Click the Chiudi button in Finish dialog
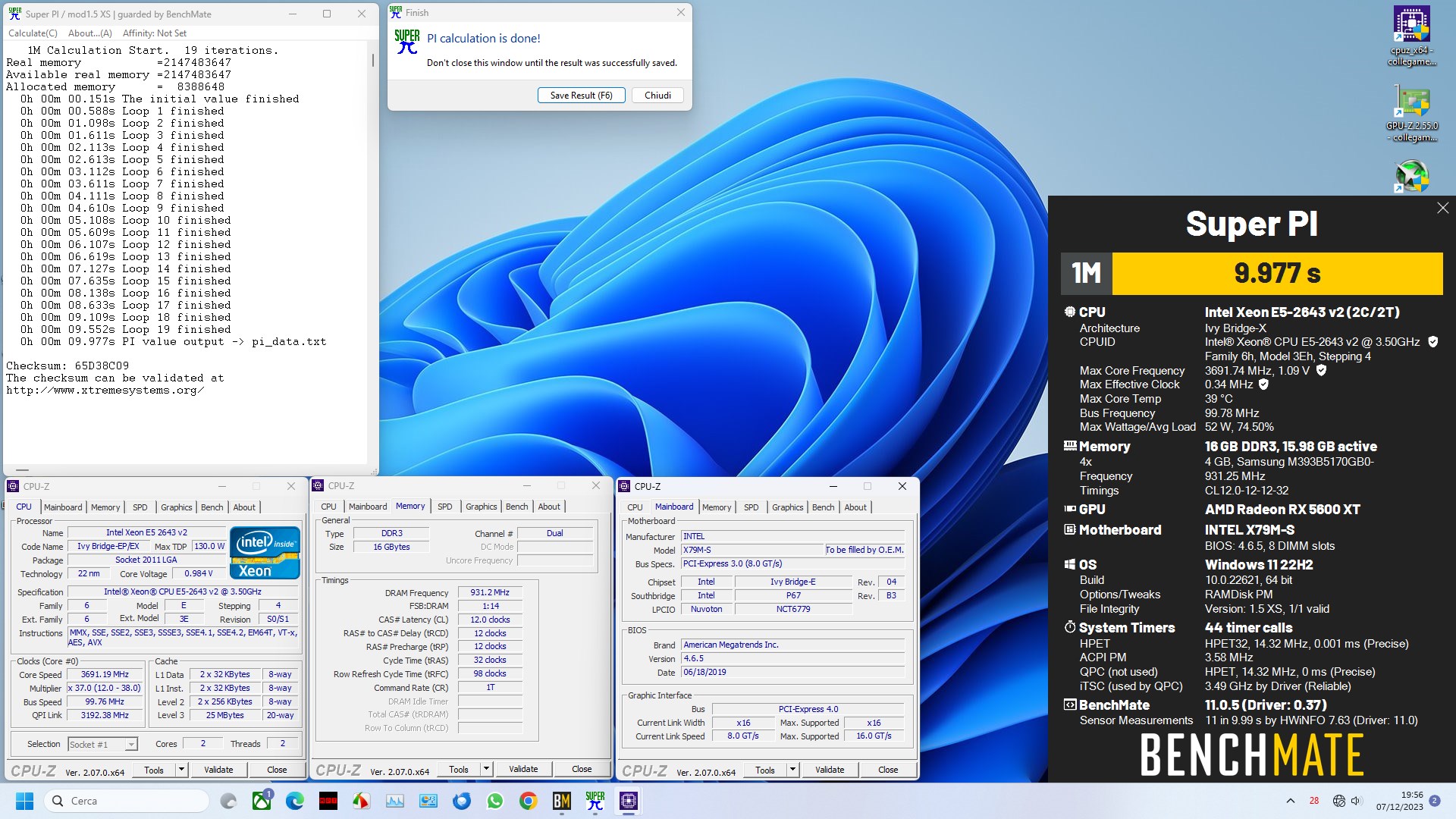Screen dimensions: 1456x819 (657, 96)
